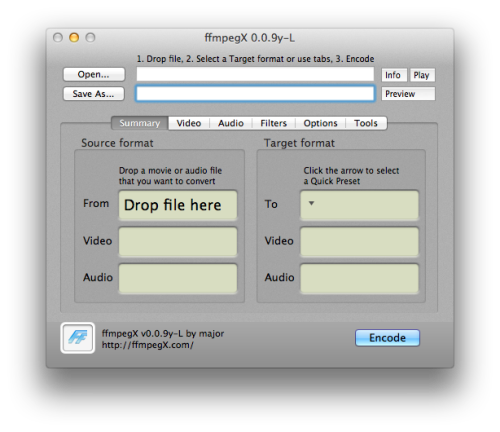Click the target Audio info box
This screenshot has width=500, height=432.
point(359,278)
